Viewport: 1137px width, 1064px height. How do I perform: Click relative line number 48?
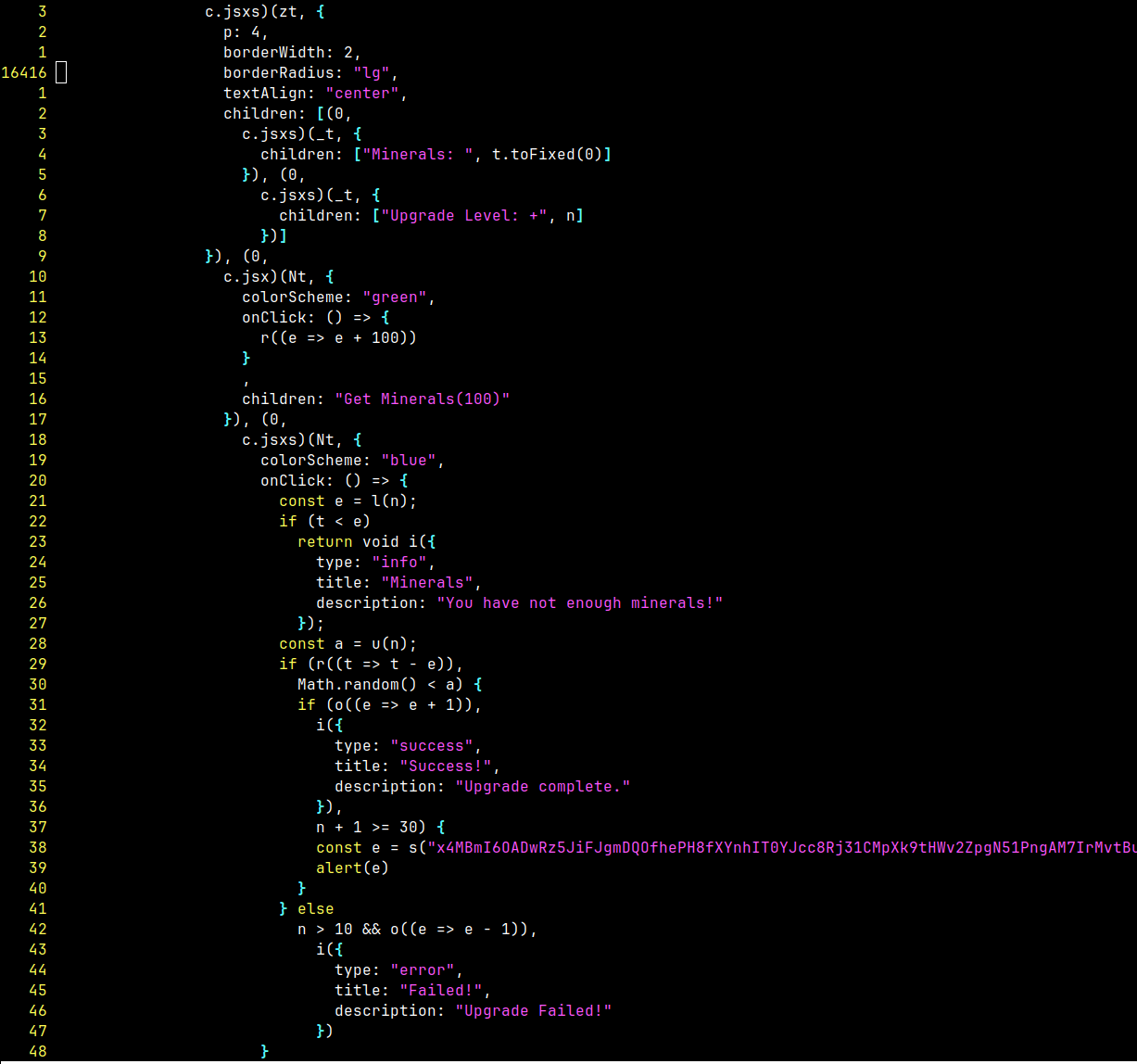point(38,1051)
